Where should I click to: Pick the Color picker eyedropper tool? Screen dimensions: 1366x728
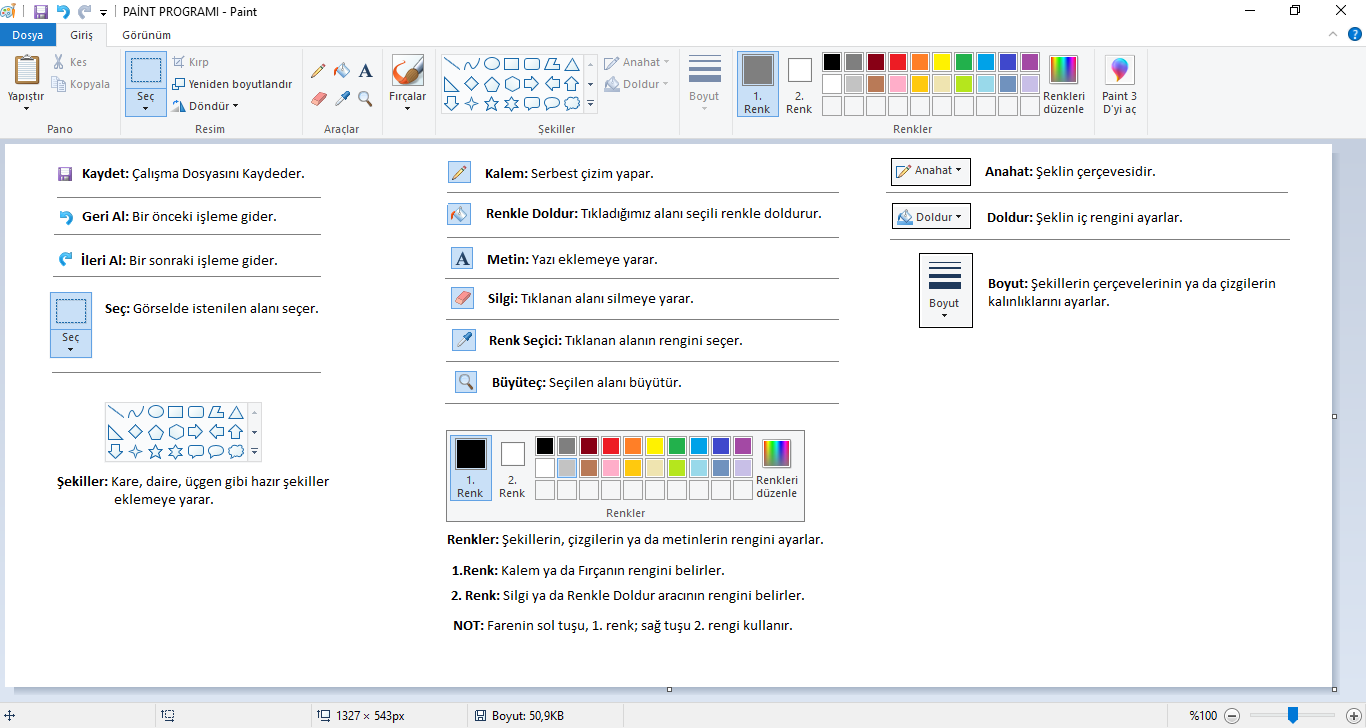point(342,98)
